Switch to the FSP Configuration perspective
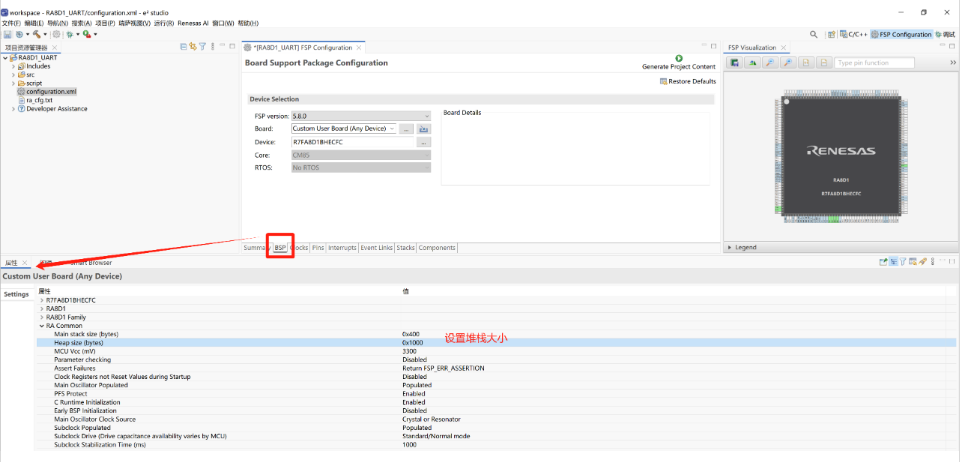This screenshot has width=960, height=462. coord(901,35)
